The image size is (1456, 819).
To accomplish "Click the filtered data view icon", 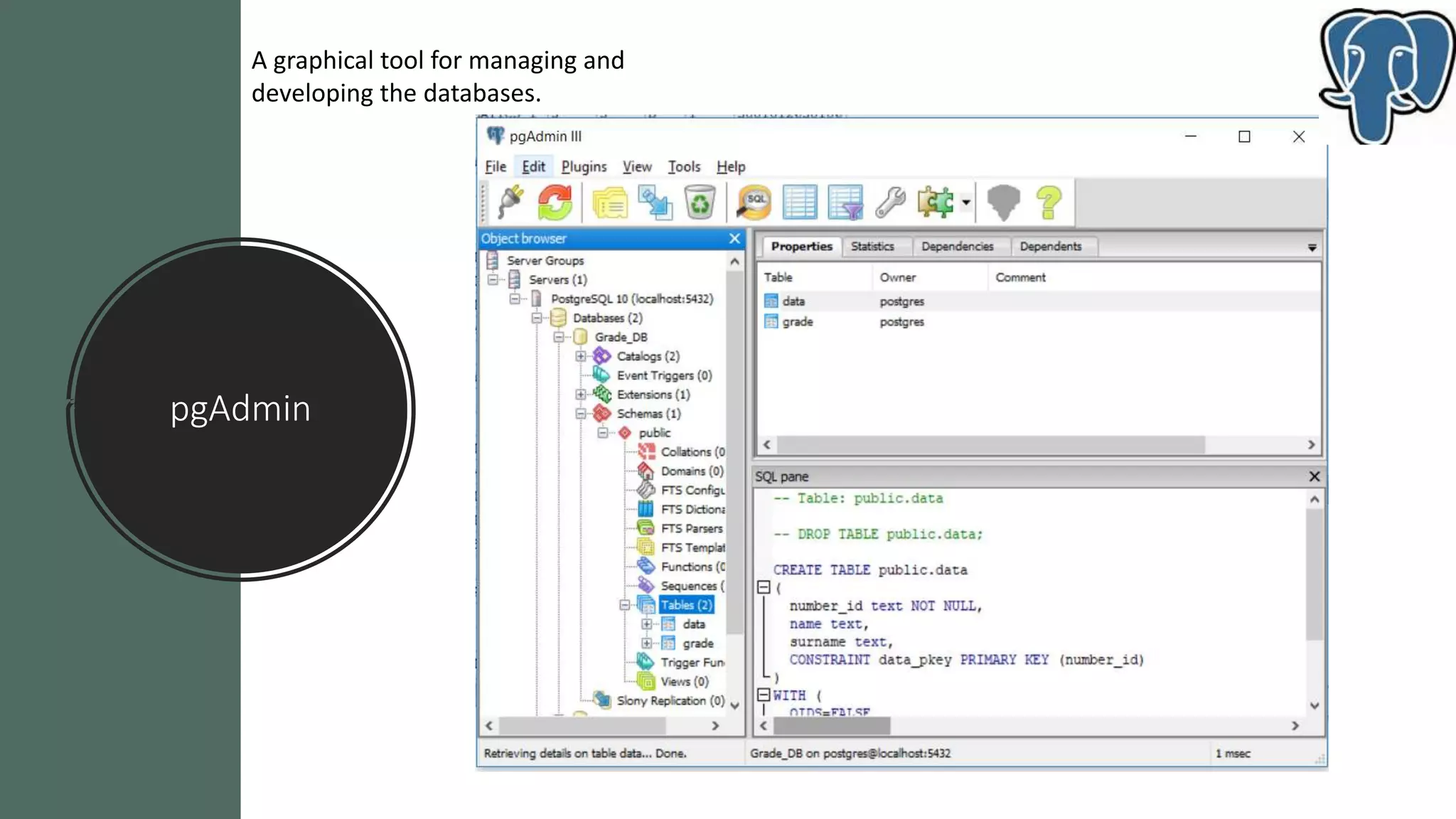I will tap(845, 202).
